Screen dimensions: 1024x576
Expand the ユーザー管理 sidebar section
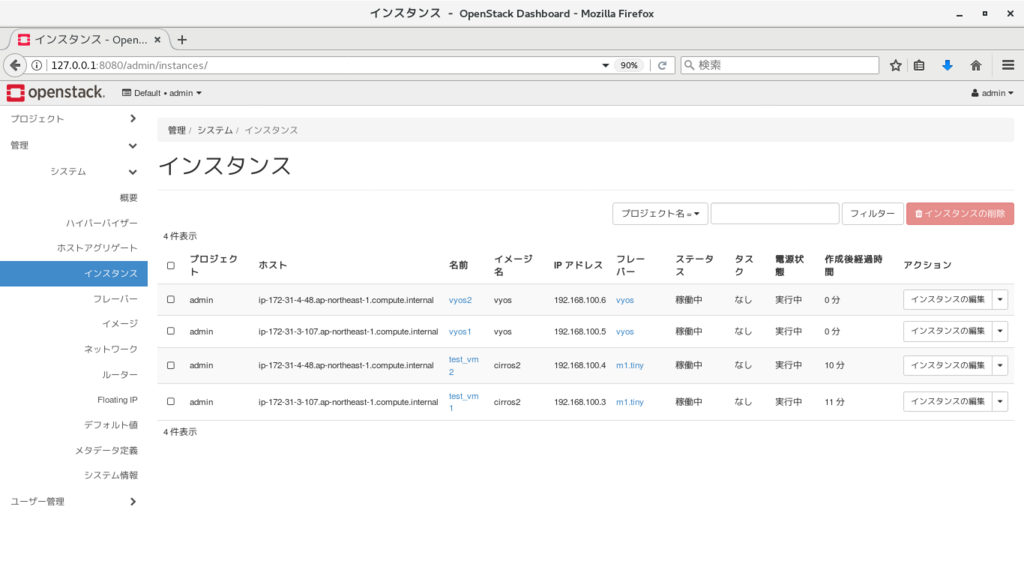(x=73, y=502)
